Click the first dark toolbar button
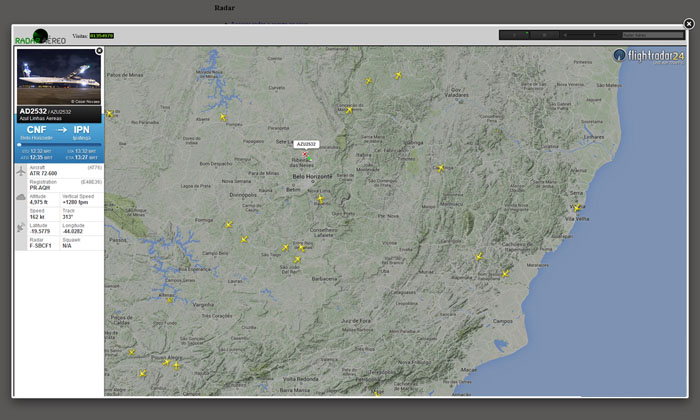The height and width of the screenshot is (420, 700). coord(515,35)
